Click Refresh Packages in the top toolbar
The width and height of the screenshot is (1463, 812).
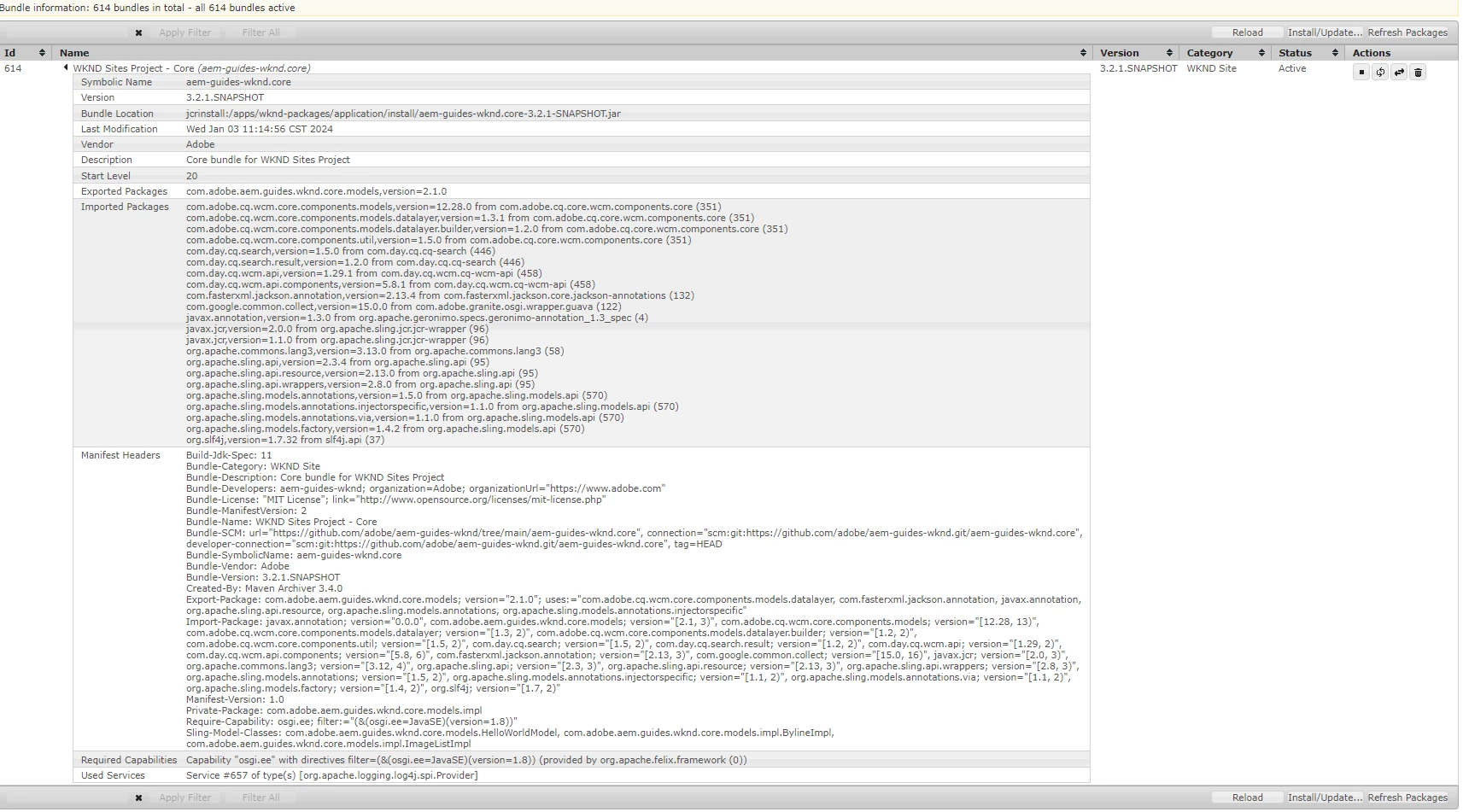(x=1407, y=32)
